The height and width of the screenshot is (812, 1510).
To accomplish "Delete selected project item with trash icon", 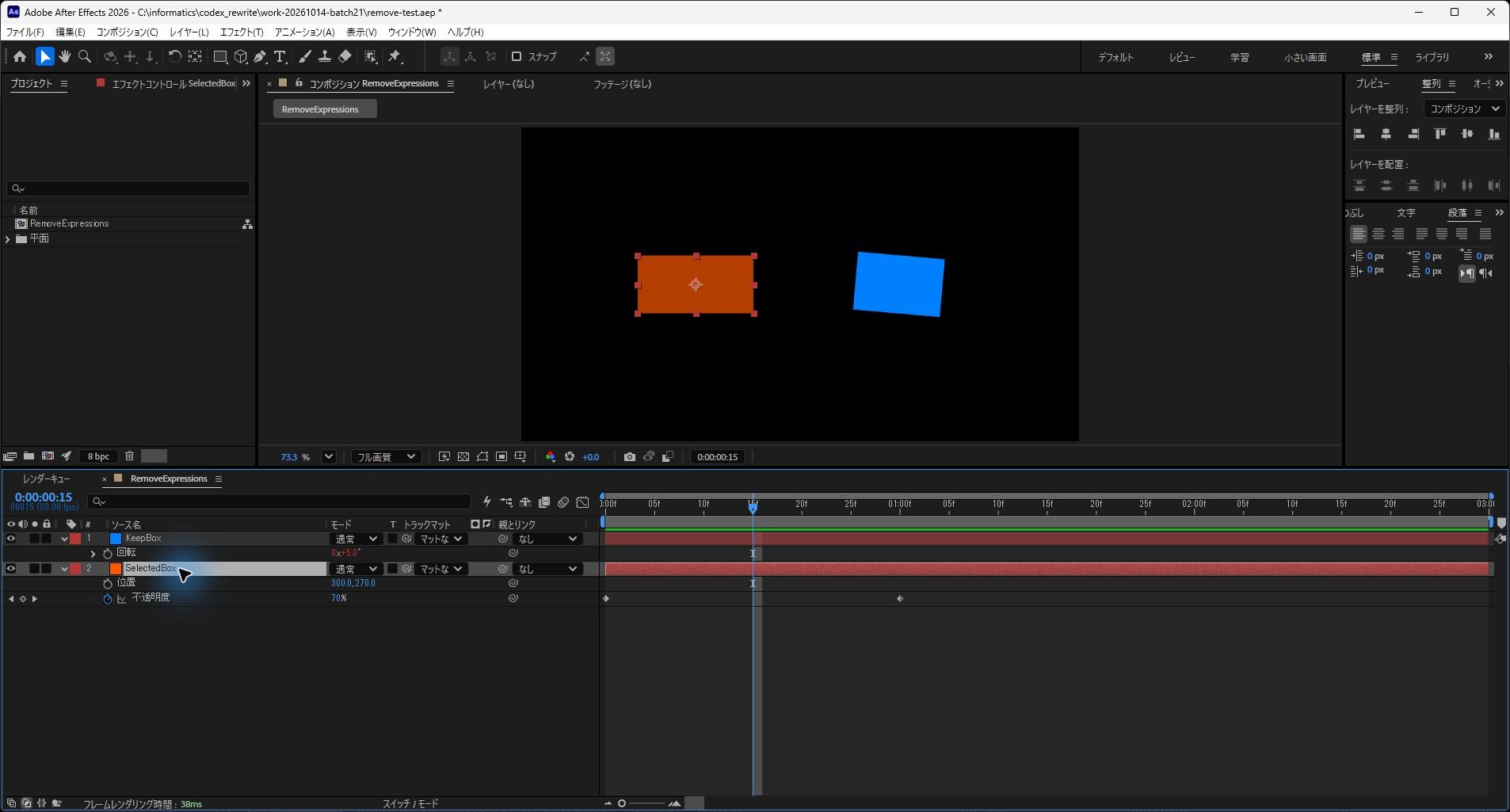I will pyautogui.click(x=130, y=456).
